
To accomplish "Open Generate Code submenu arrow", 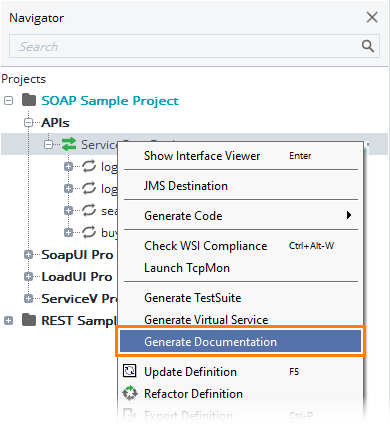I will [349, 215].
